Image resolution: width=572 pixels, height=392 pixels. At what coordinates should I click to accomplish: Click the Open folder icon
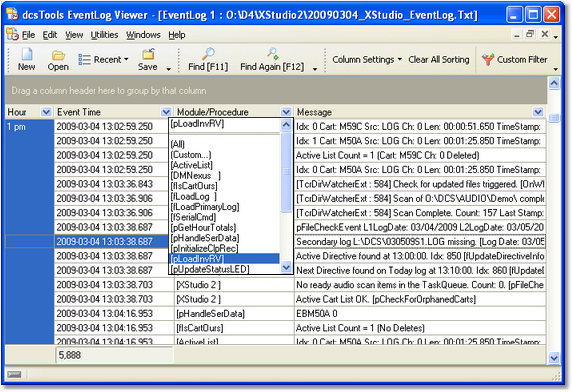pos(58,55)
